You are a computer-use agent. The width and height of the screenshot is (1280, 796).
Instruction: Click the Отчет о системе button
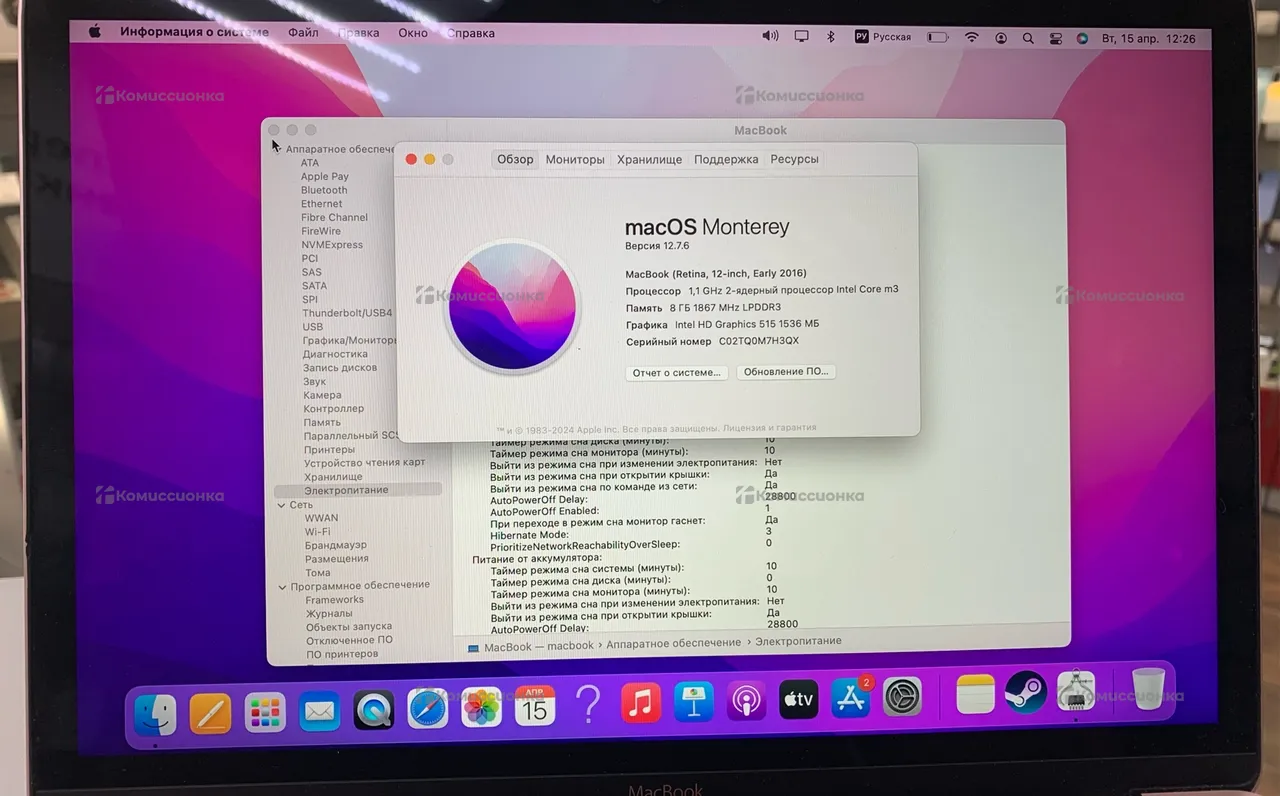click(x=677, y=372)
